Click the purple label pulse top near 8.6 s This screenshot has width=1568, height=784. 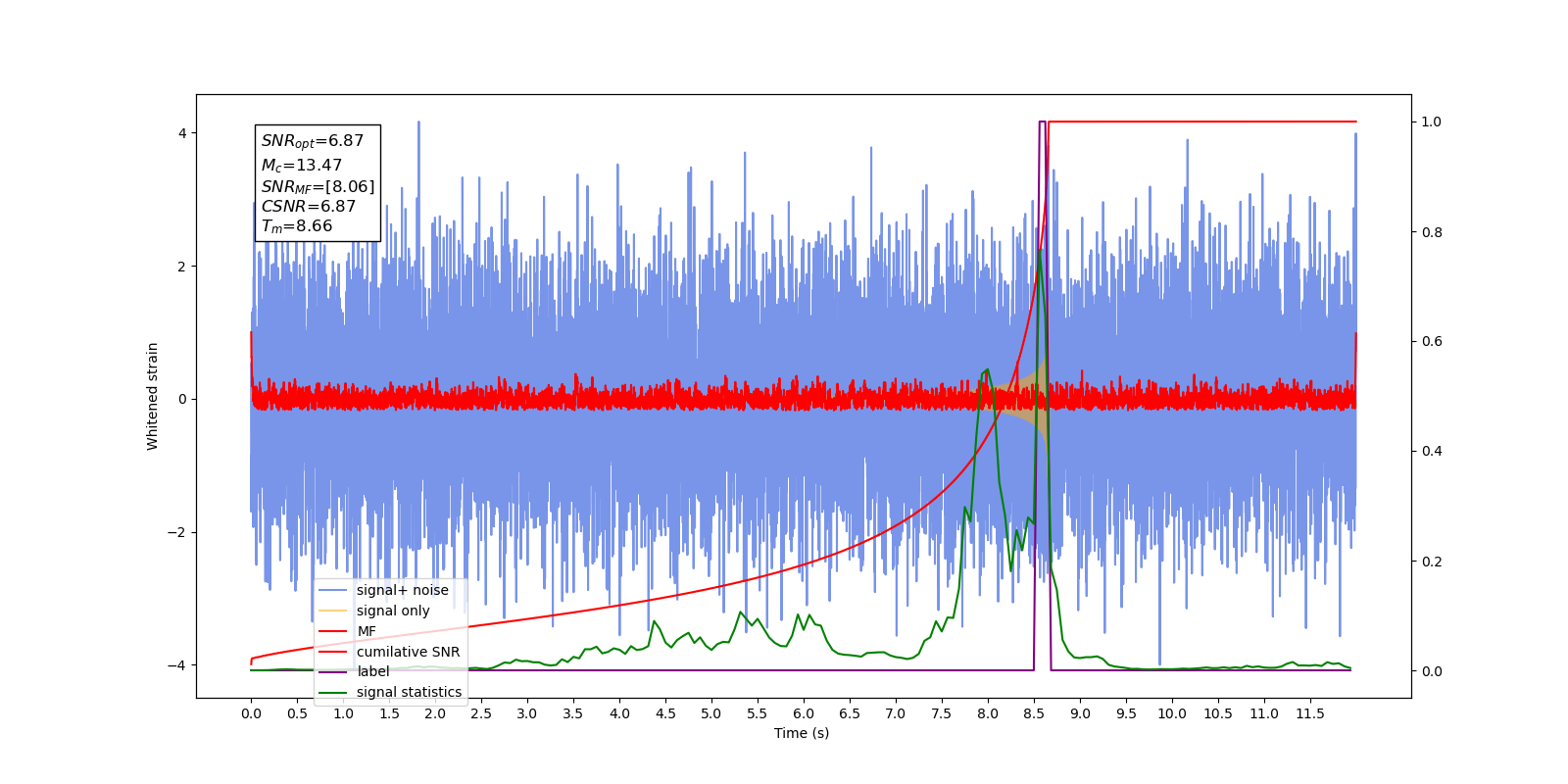[x=1043, y=122]
